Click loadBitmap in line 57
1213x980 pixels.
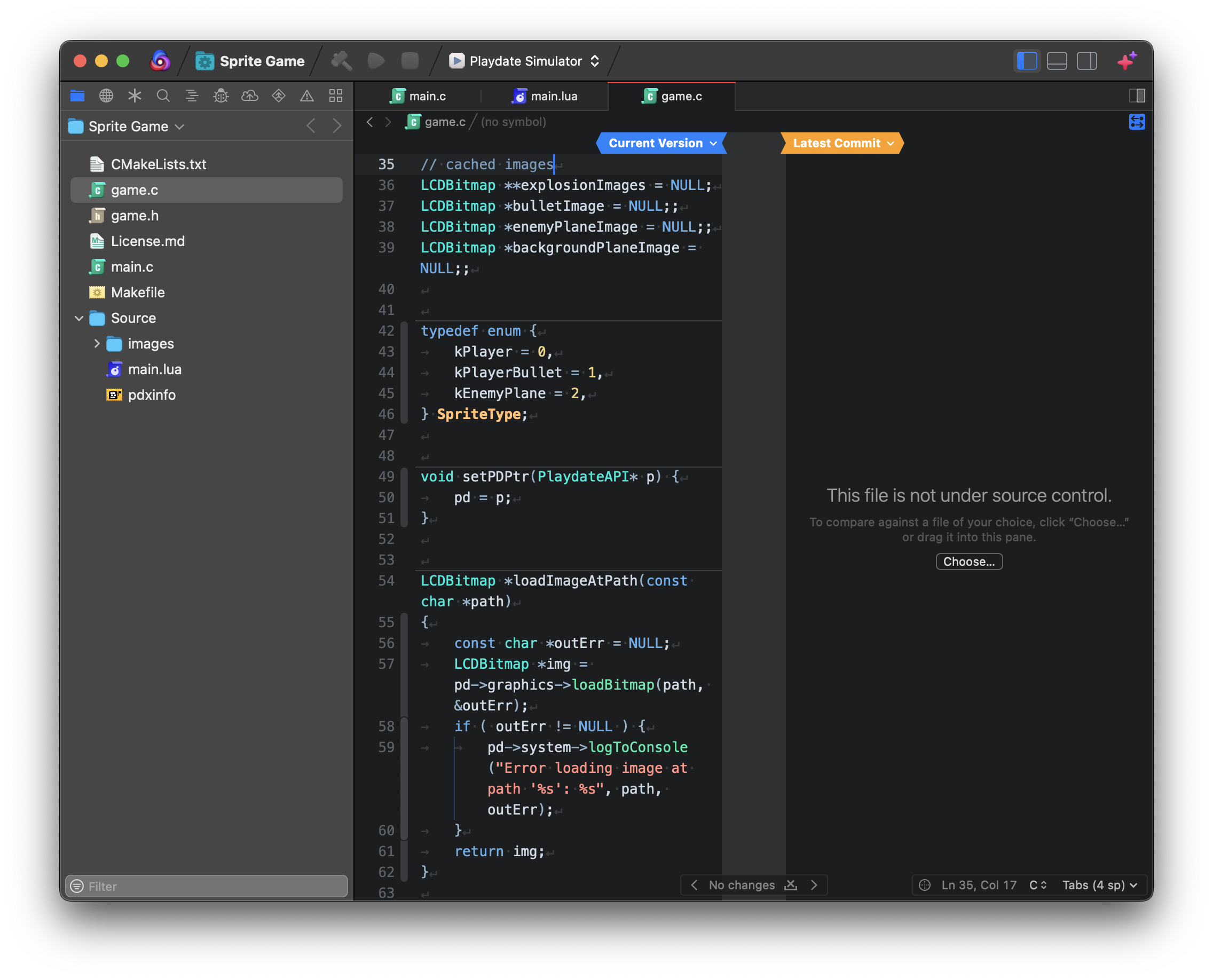[613, 685]
